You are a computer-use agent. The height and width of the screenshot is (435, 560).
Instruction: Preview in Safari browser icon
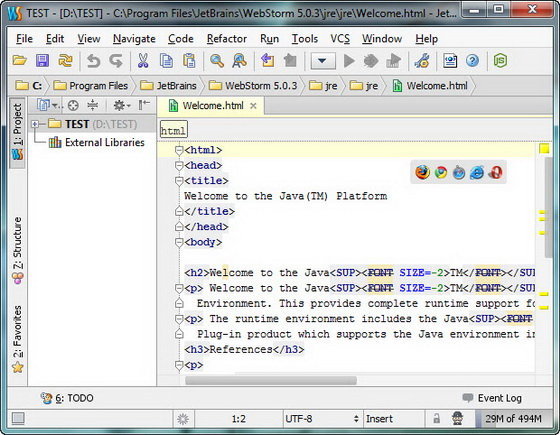click(459, 173)
